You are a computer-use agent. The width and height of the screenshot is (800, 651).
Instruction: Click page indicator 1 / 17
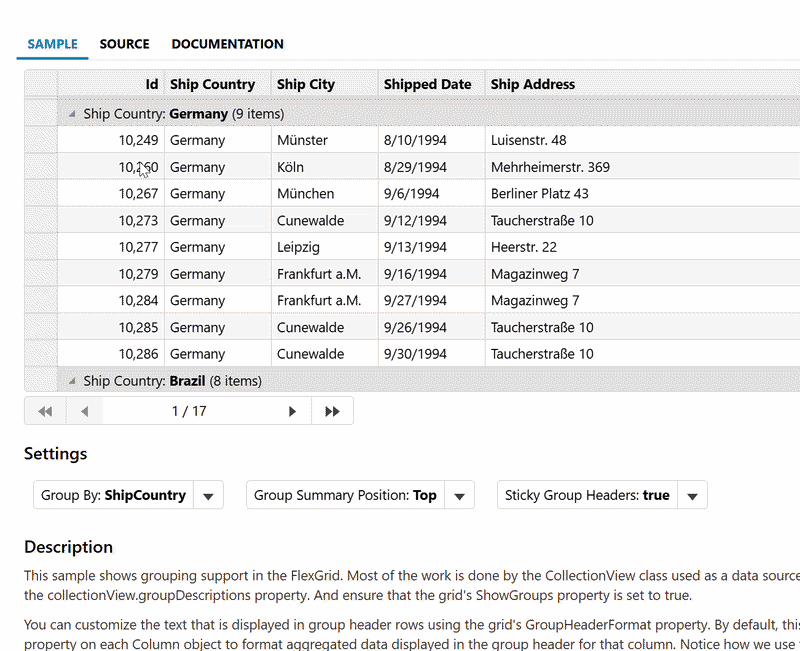tap(189, 411)
